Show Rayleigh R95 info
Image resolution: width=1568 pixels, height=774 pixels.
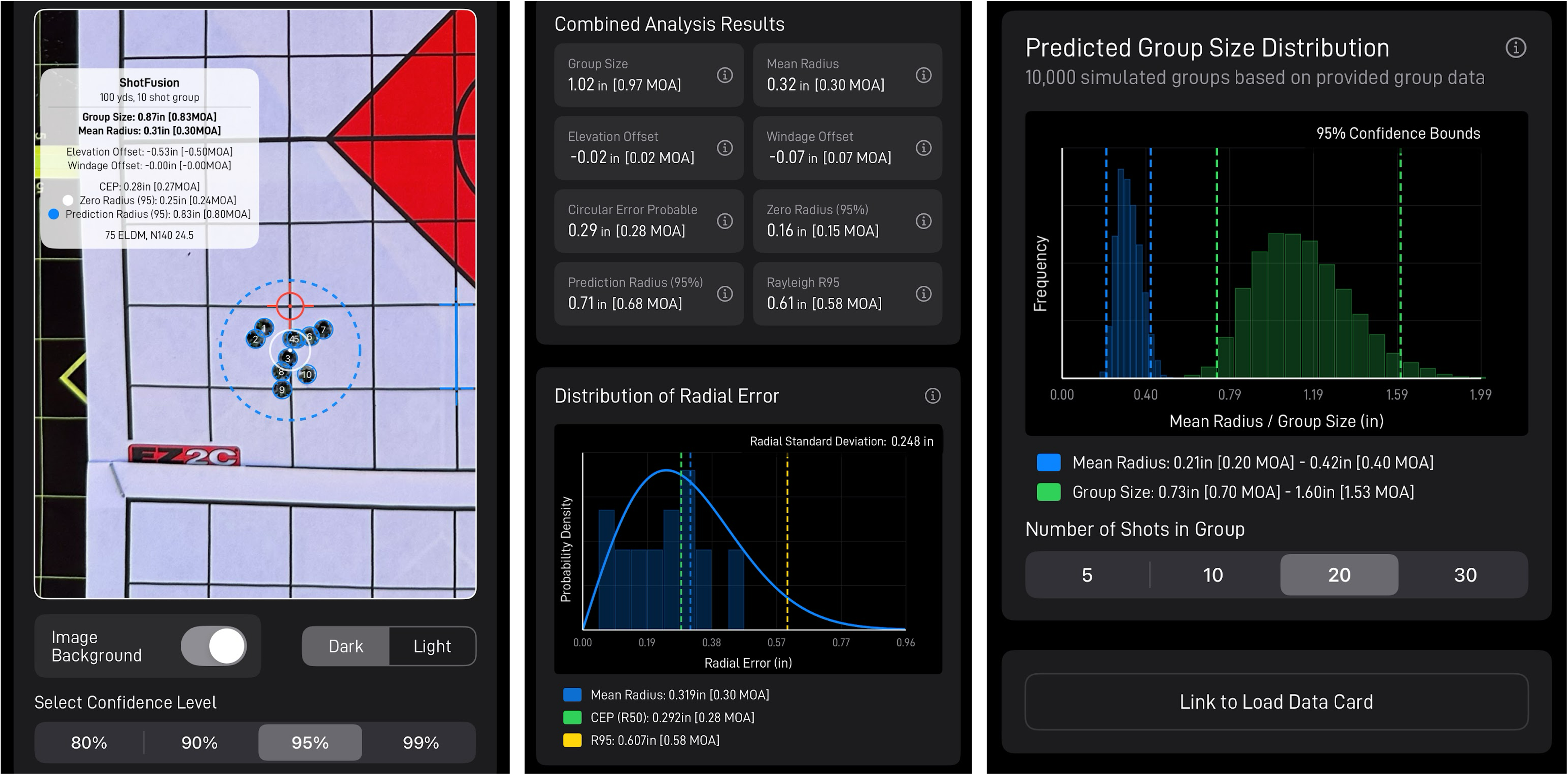[923, 294]
